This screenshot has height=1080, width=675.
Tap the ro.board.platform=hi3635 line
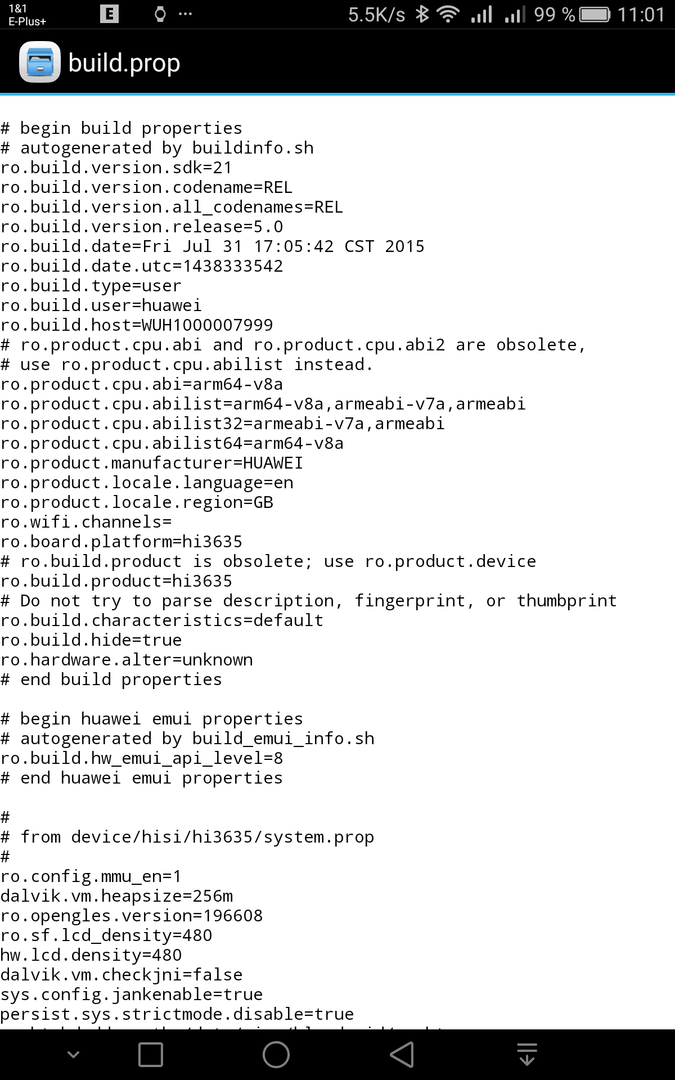coord(121,541)
